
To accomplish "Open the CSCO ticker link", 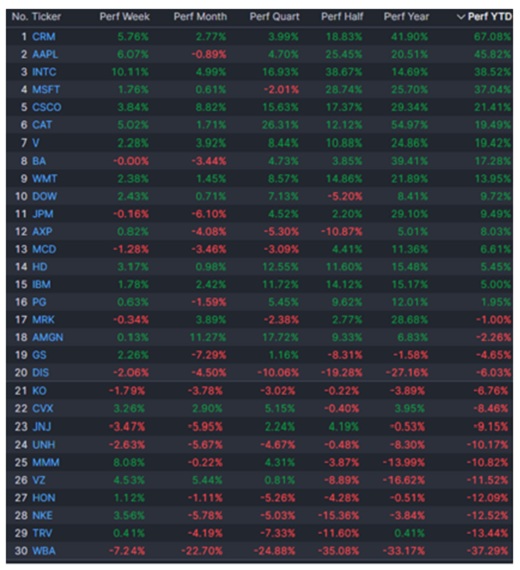I will (x=47, y=107).
